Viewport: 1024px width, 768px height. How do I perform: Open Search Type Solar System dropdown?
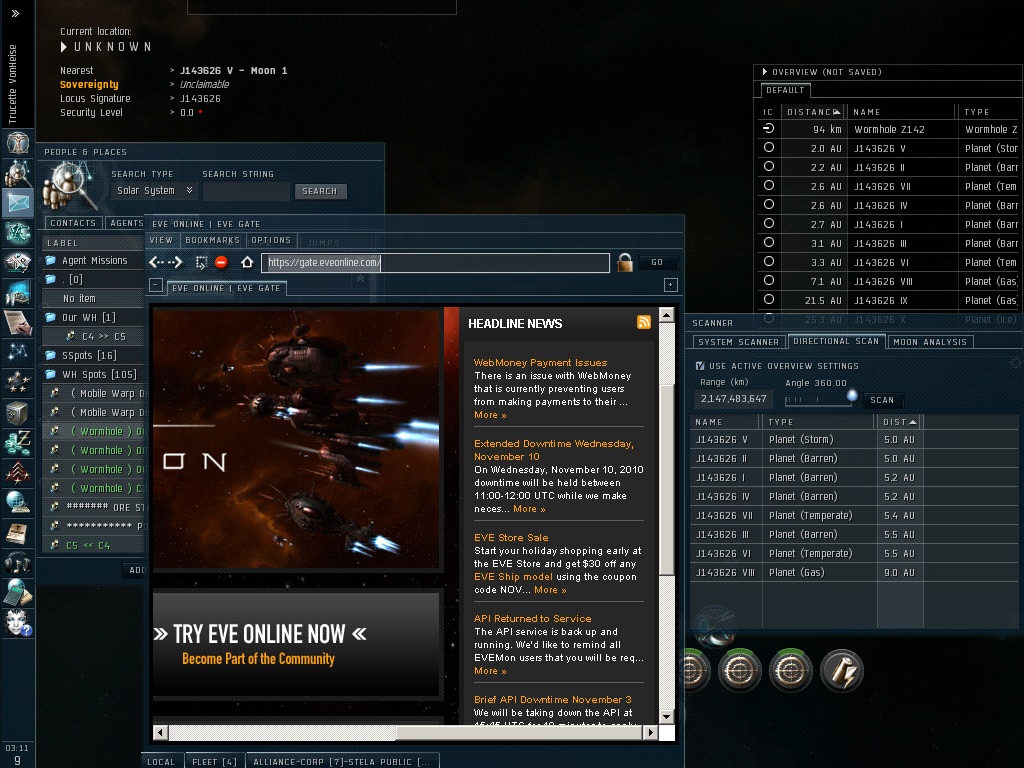[154, 191]
